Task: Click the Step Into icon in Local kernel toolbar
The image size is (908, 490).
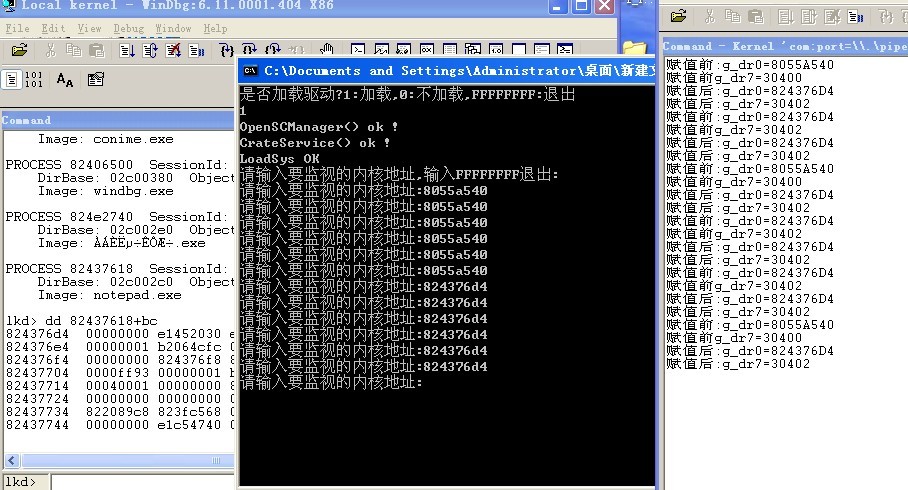Action: coord(226,50)
